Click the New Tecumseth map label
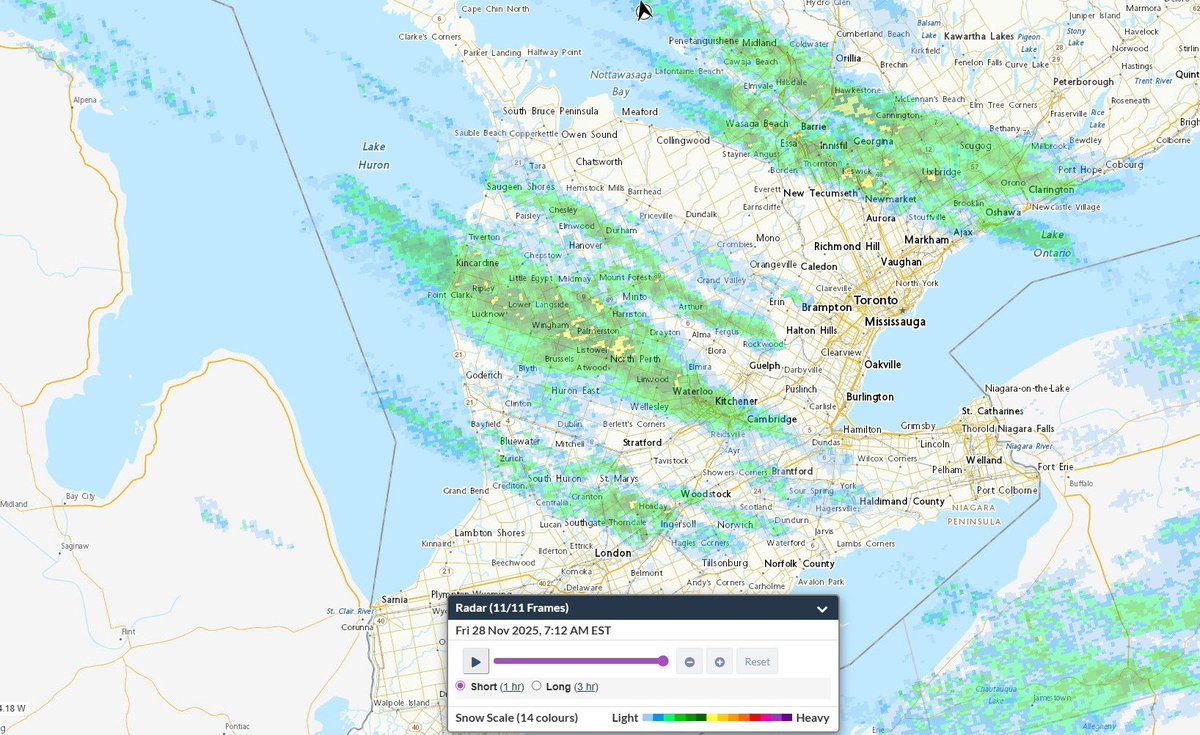The width and height of the screenshot is (1200, 735). click(820, 193)
